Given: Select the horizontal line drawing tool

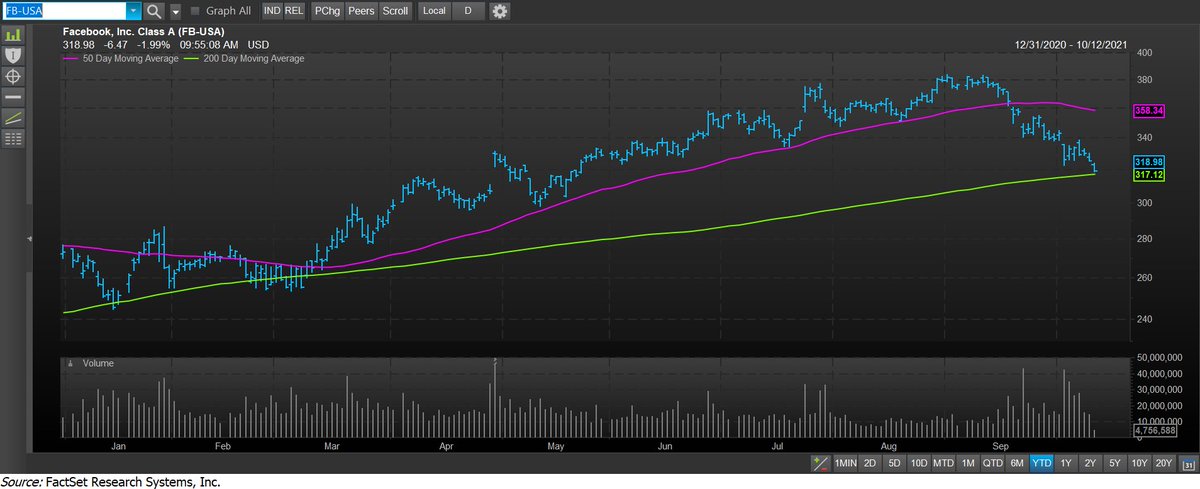Looking at the screenshot, I should pyautogui.click(x=13, y=98).
